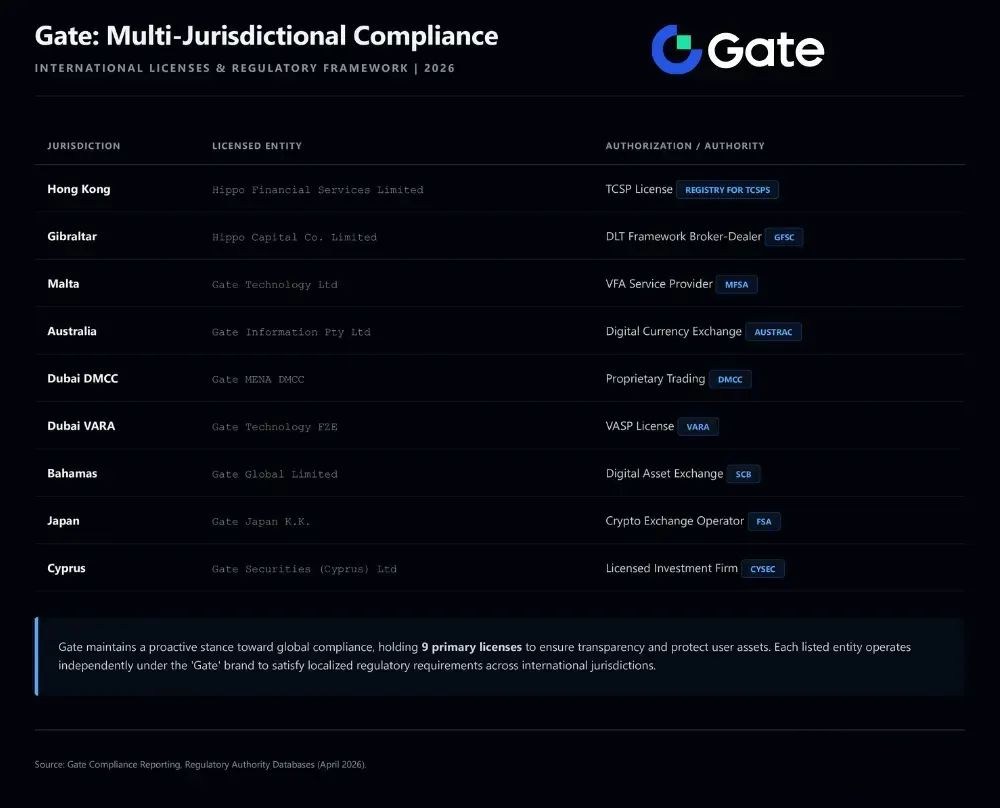The width and height of the screenshot is (1000, 808).
Task: Click the Authorization / Authority column header
Action: click(685, 146)
